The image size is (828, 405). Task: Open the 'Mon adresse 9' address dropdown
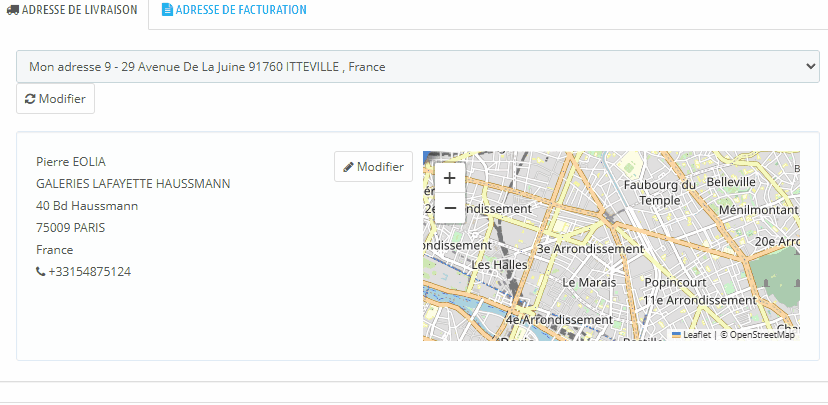coord(418,67)
